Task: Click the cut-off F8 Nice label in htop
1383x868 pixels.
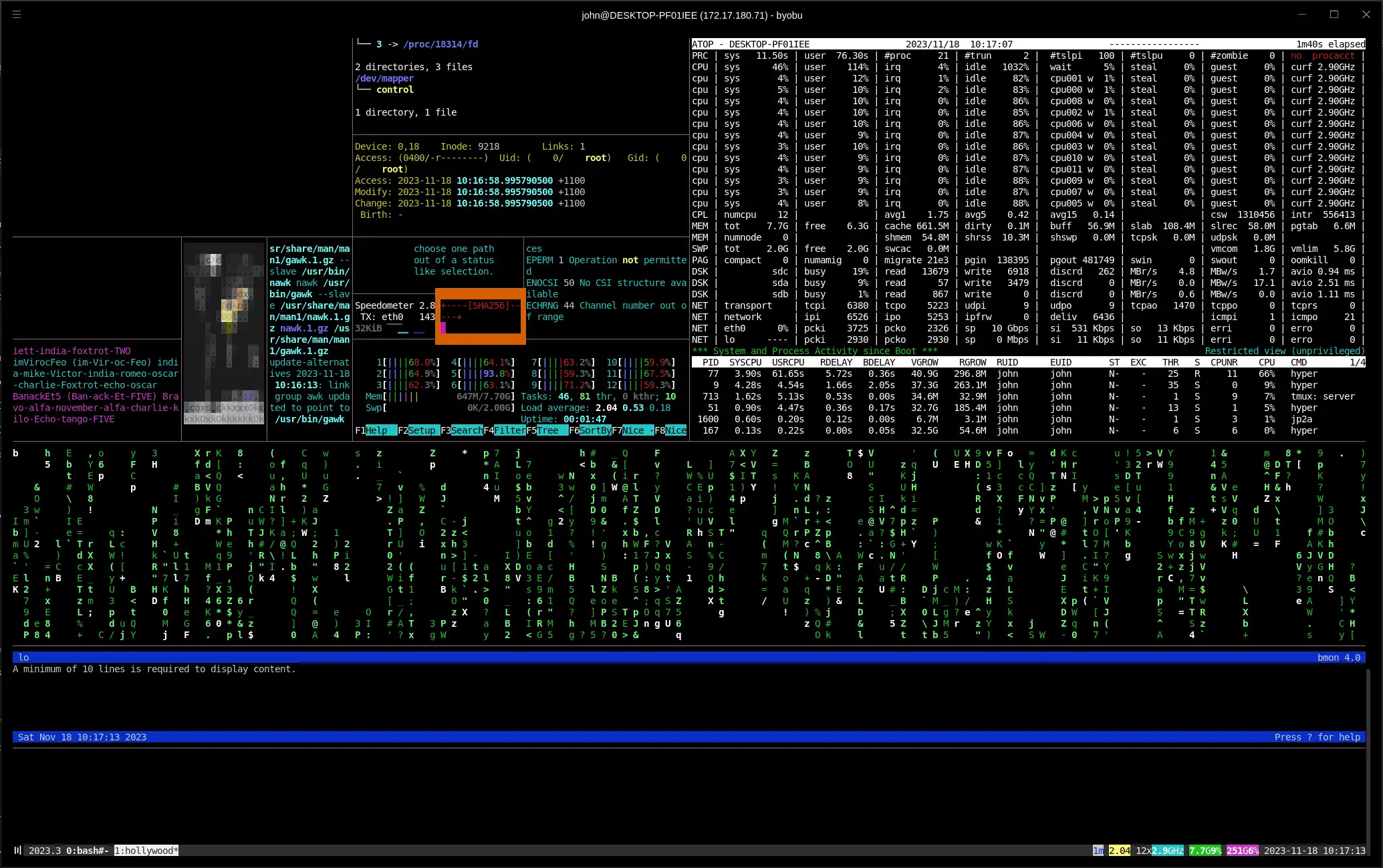Action: [x=670, y=430]
